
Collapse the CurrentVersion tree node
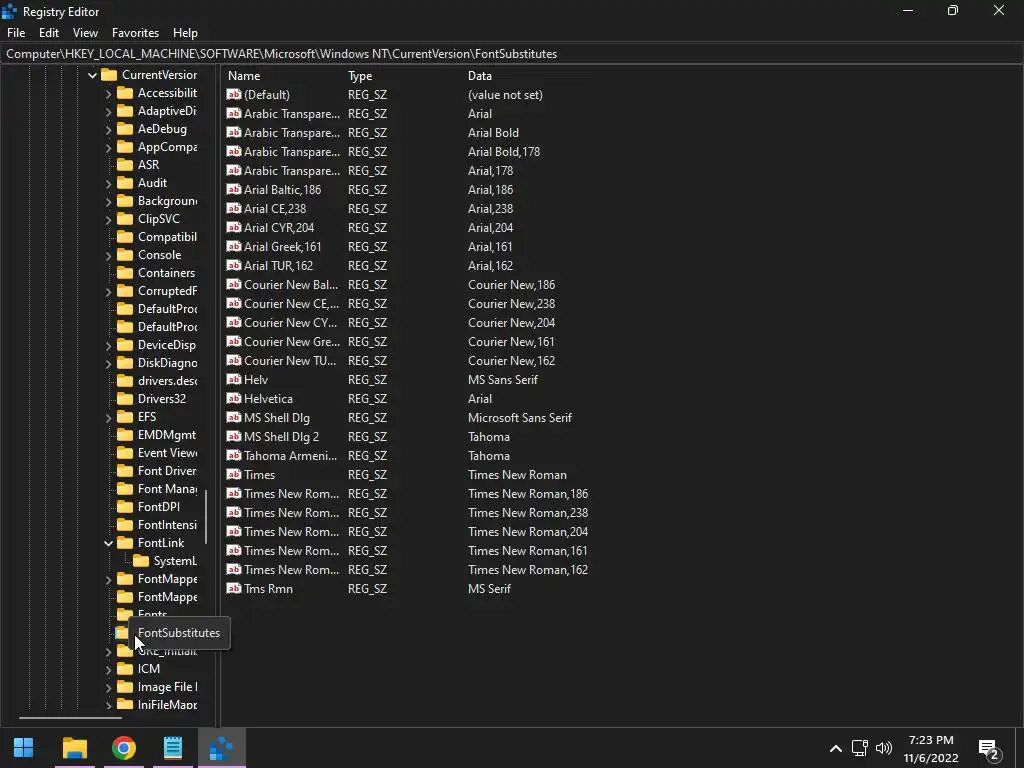(x=93, y=75)
